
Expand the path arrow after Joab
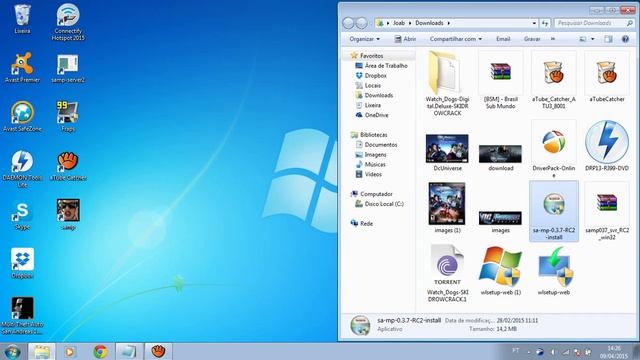coord(410,23)
